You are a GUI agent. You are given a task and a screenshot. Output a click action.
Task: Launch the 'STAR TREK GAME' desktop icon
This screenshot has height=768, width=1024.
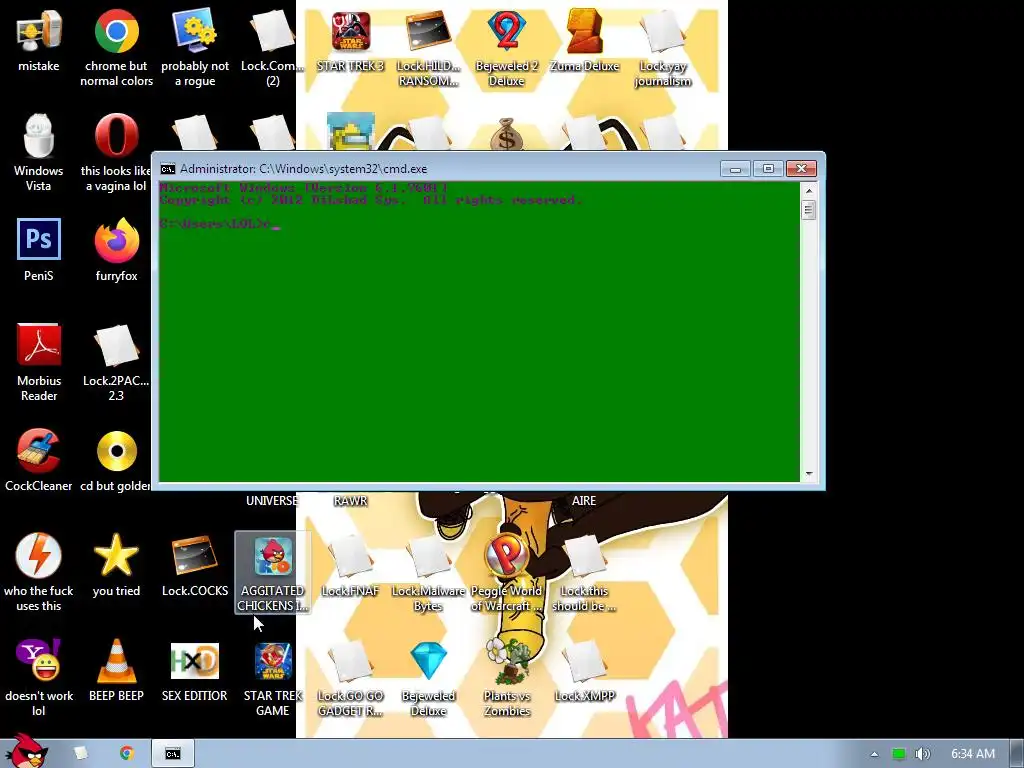(x=272, y=661)
